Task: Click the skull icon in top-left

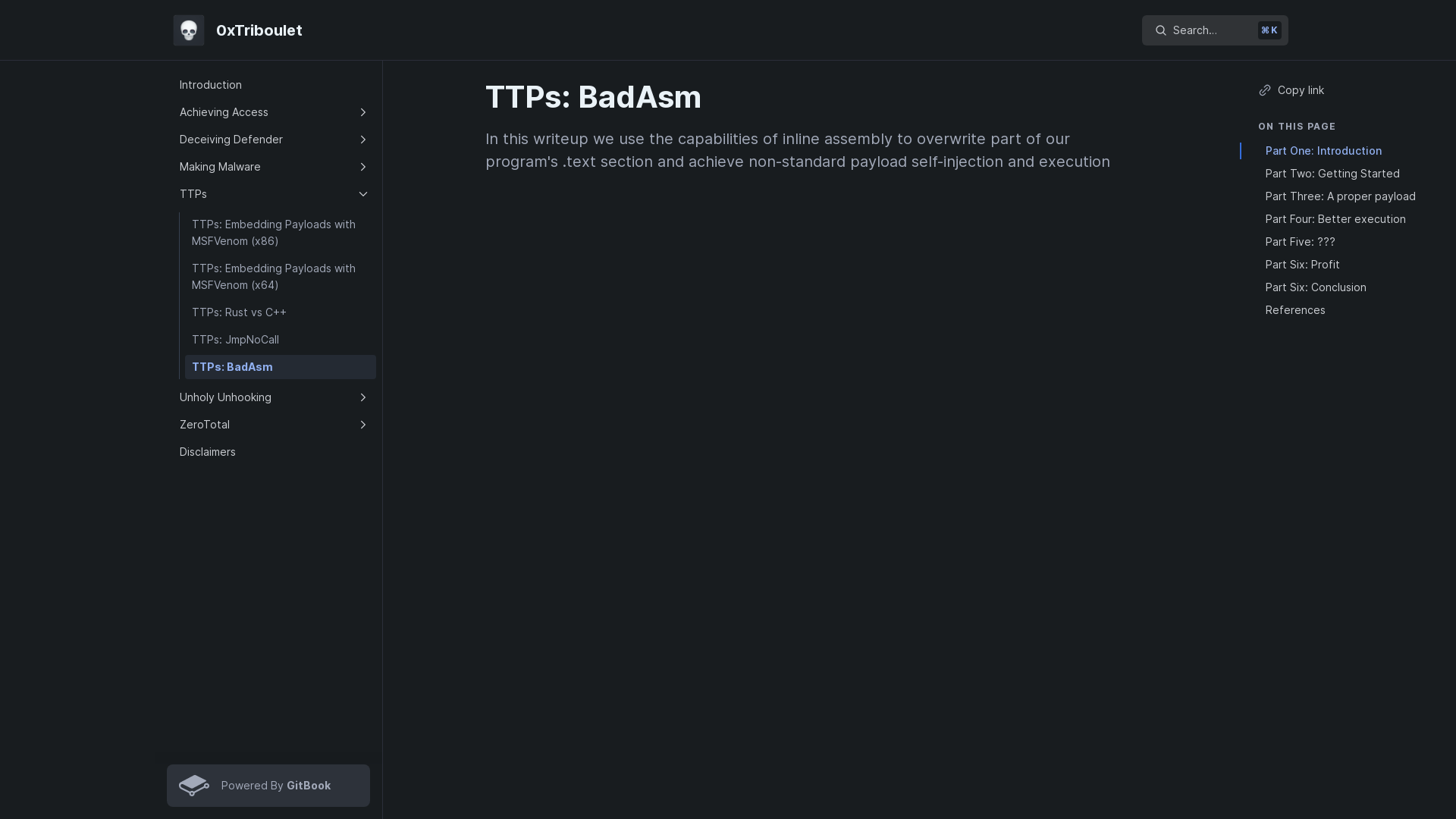Action: 188,30
